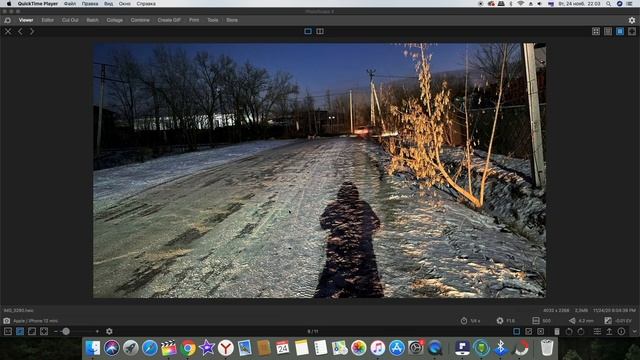Screen dimensions: 640x360
Task: Select the blue square marker button
Action: (517, 331)
